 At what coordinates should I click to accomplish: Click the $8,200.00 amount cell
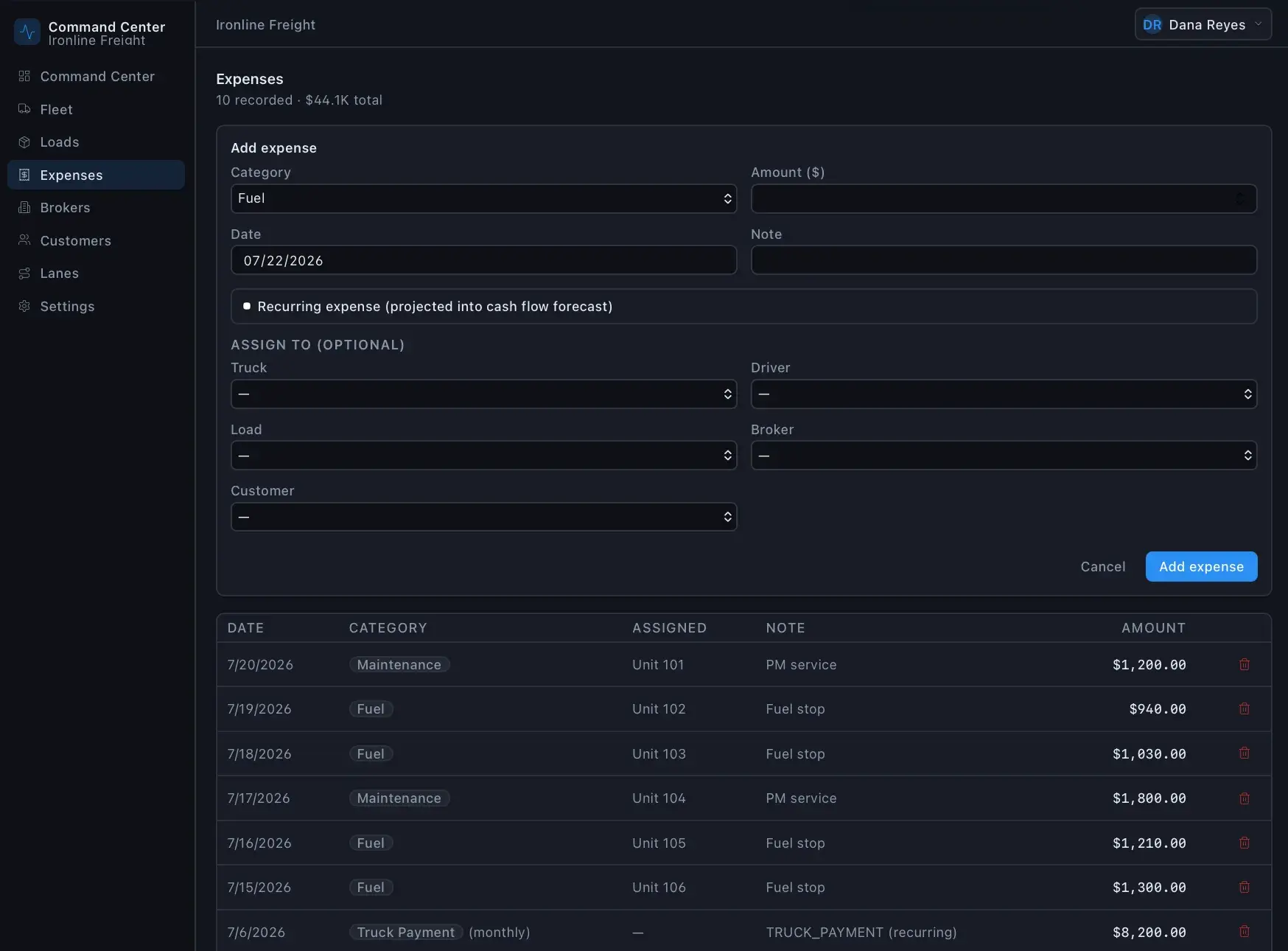[1149, 932]
